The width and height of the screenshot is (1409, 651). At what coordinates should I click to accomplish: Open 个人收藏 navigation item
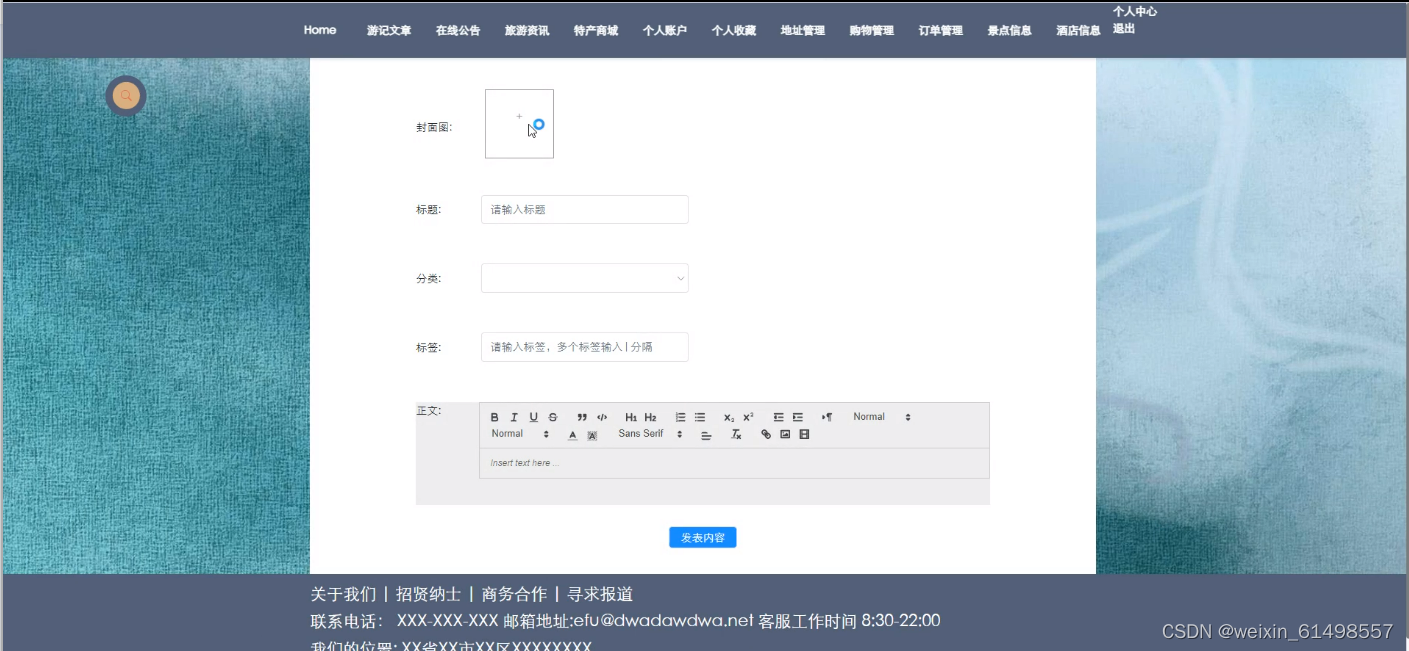[734, 31]
